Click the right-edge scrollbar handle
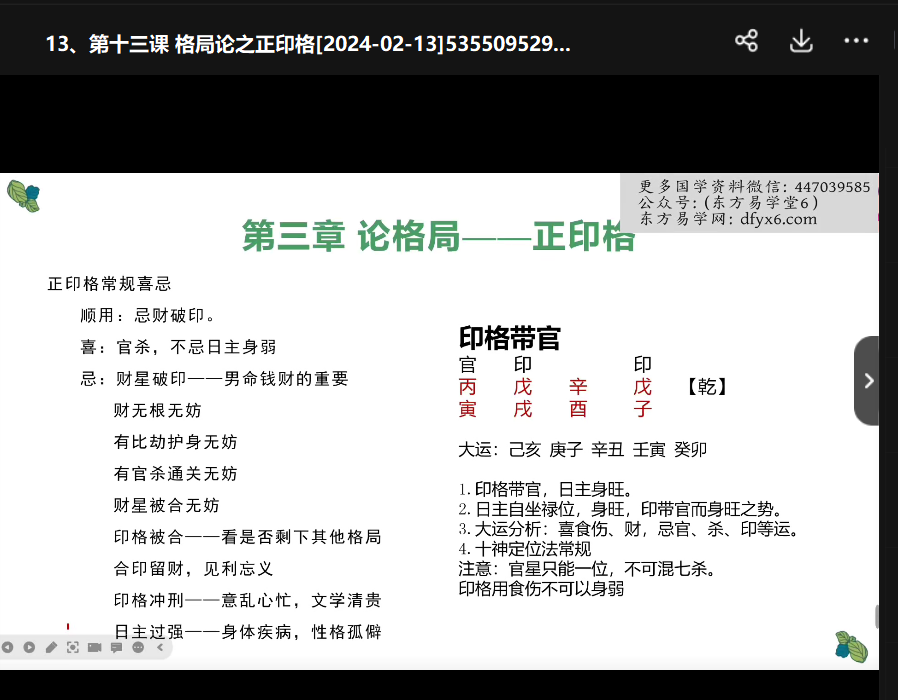The width and height of the screenshot is (898, 700). tap(877, 617)
